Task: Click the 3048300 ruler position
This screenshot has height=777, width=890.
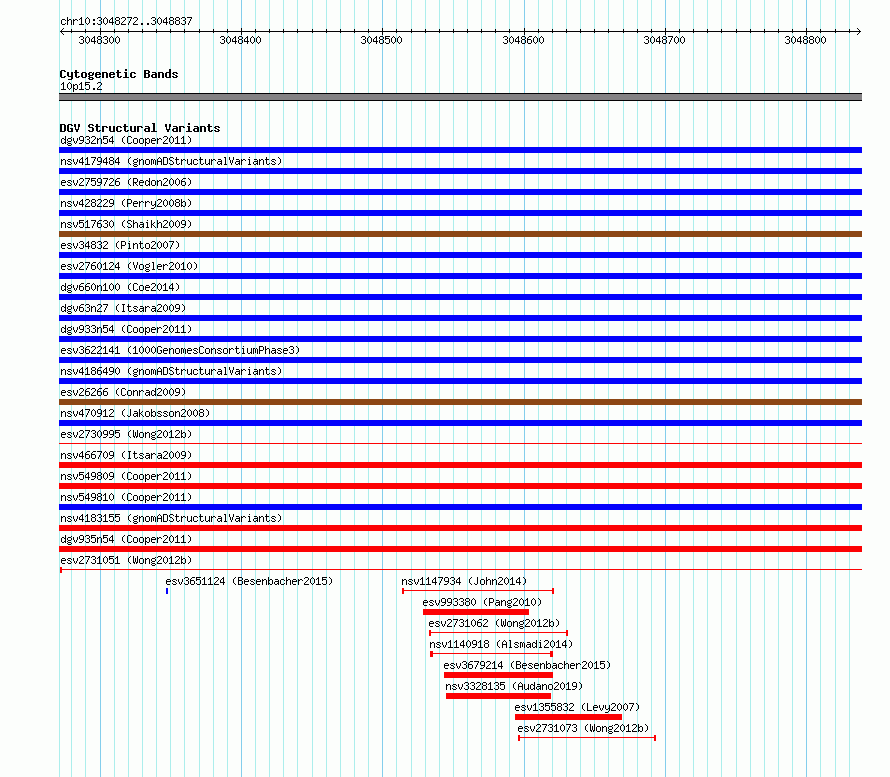Action: coord(99,40)
